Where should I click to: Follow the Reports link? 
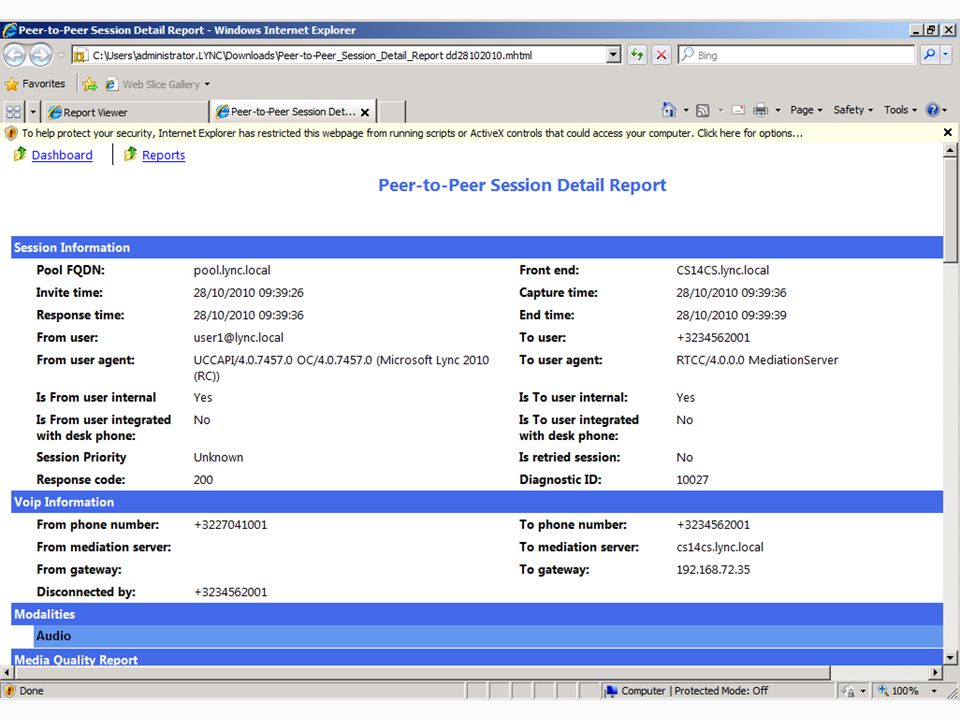click(163, 155)
